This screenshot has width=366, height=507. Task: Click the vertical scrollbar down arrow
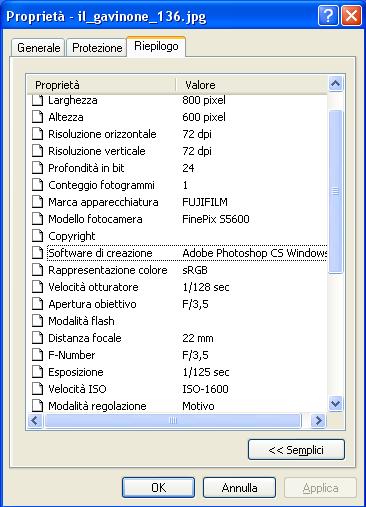point(335,404)
